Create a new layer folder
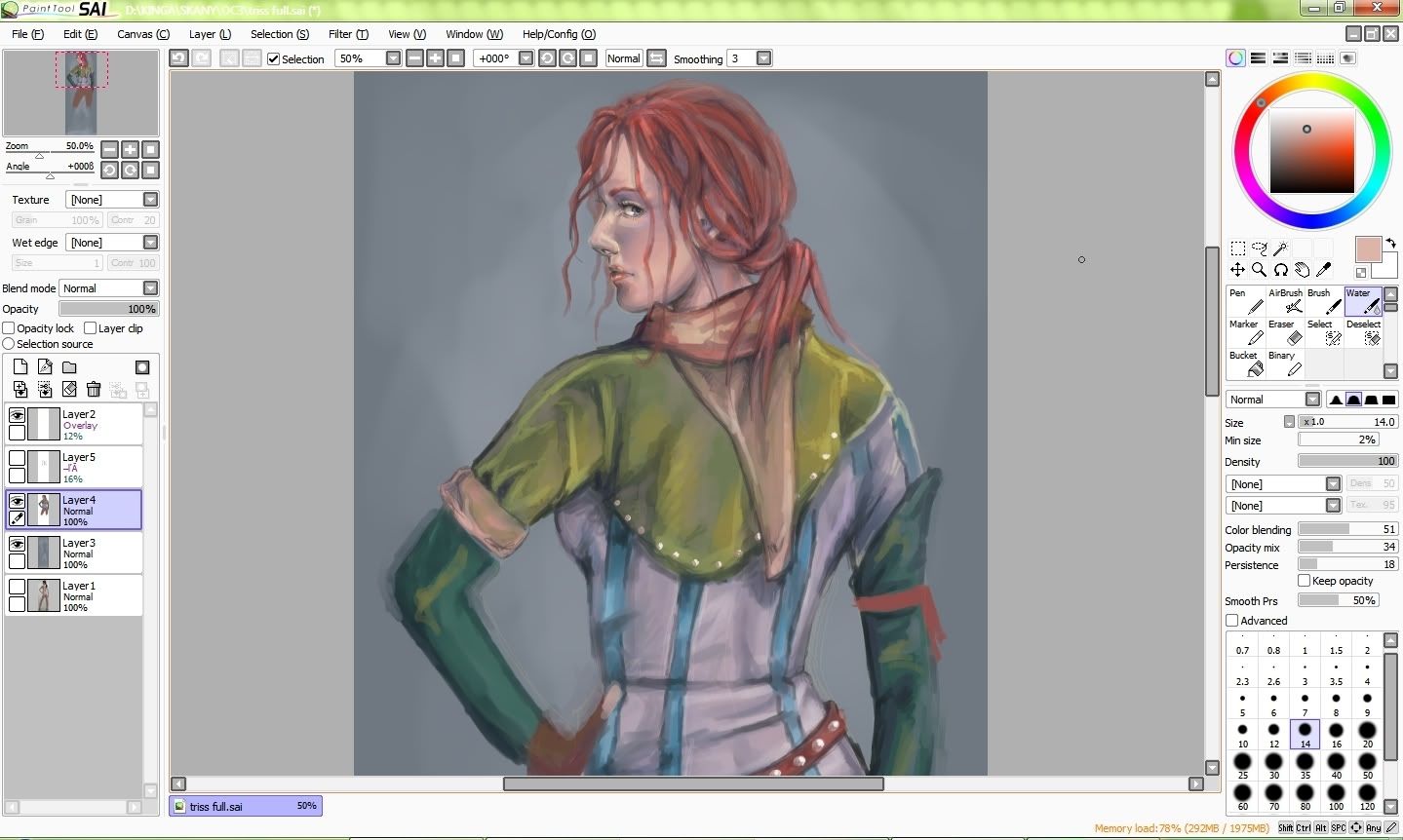The image size is (1403, 840). (69, 367)
